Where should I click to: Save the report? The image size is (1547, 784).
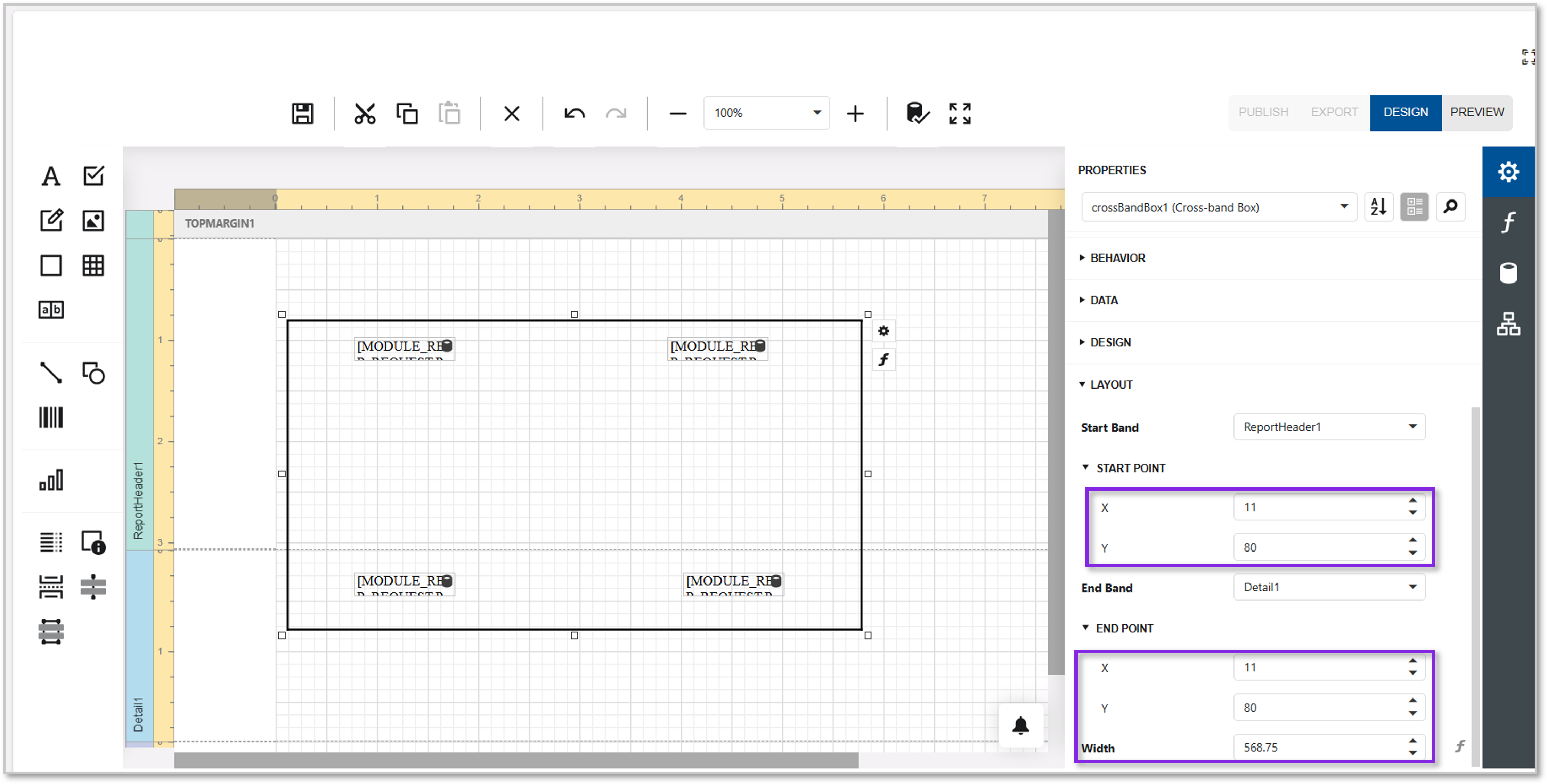(x=303, y=113)
